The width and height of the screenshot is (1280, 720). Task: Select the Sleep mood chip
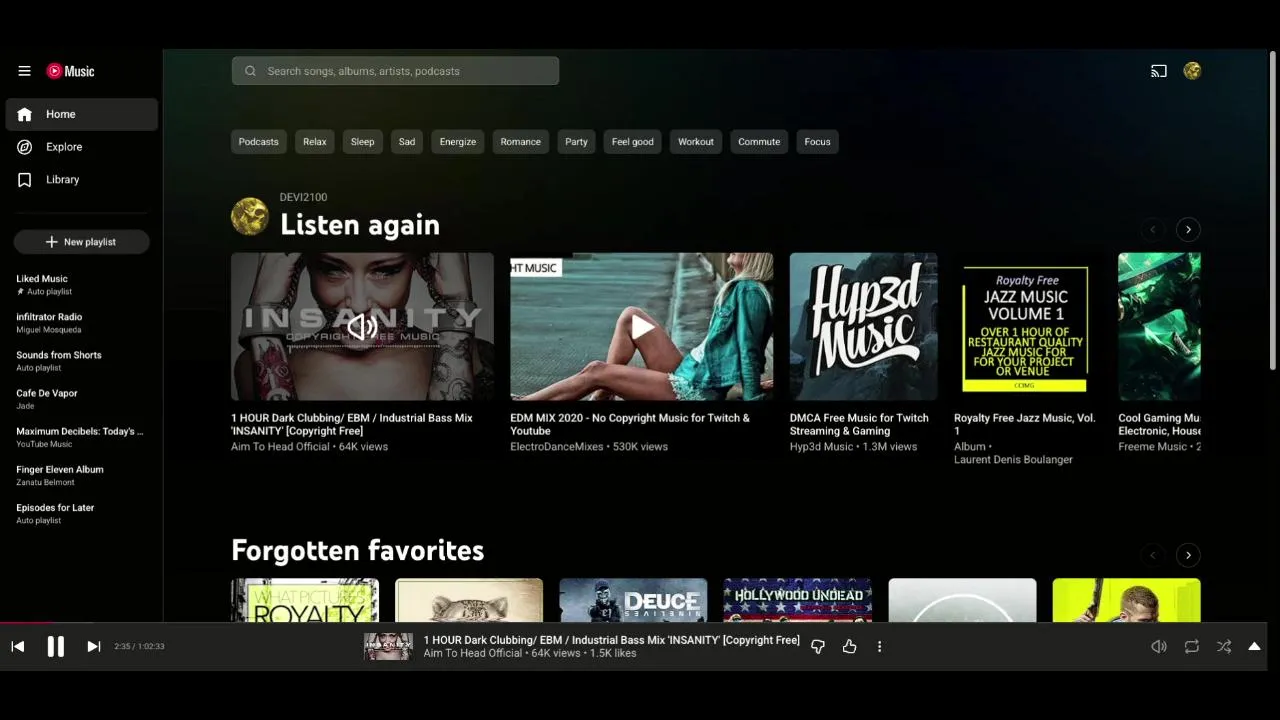362,142
